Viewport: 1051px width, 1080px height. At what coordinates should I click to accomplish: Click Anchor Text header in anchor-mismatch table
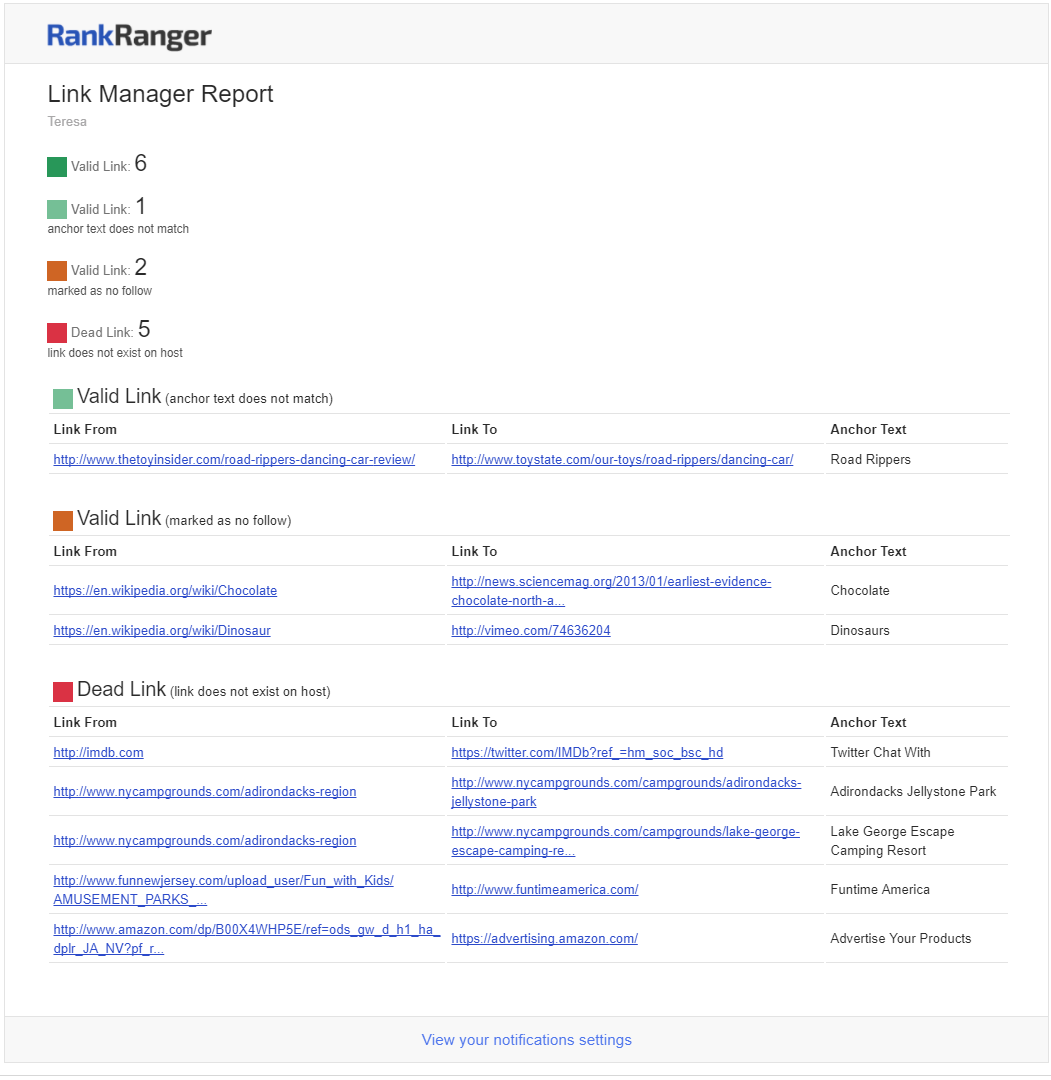[x=868, y=430]
